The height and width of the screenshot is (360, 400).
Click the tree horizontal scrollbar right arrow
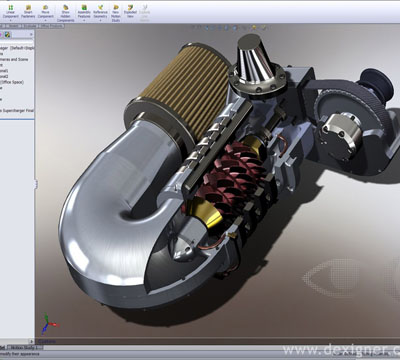pos(31,341)
